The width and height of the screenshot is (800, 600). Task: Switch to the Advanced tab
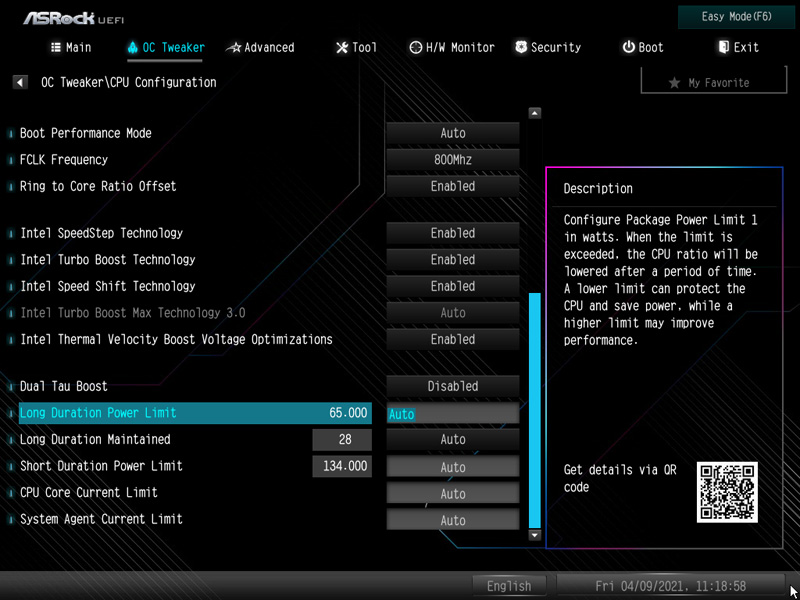pos(261,47)
